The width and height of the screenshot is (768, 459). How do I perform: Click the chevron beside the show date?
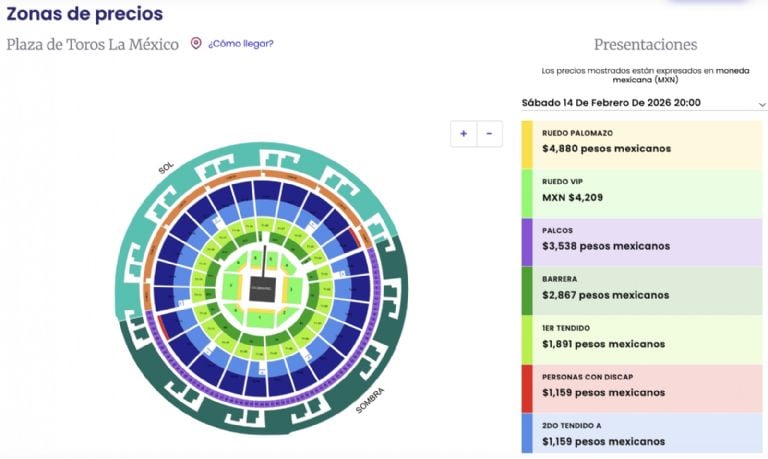(x=762, y=104)
